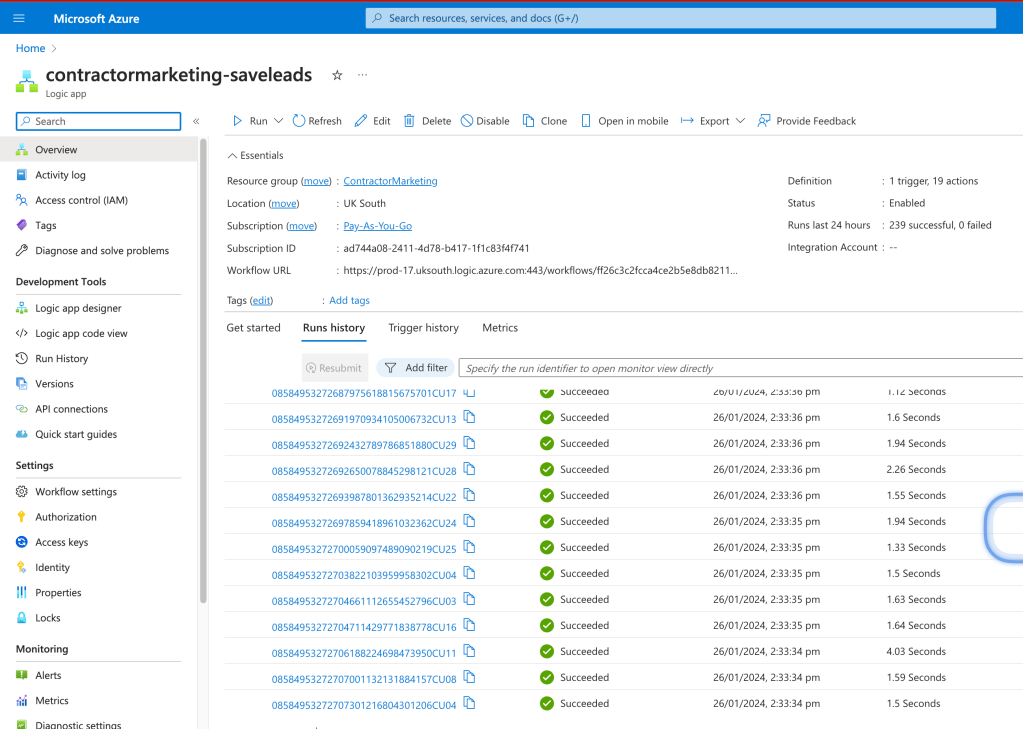Open Overview in the sidebar

click(x=99, y=149)
